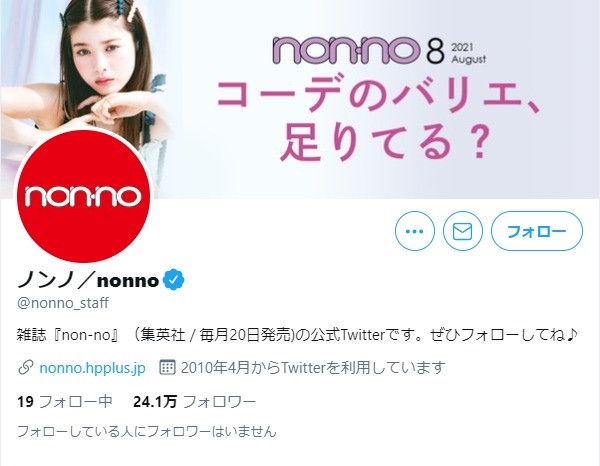Click the @nonno_staff handle text
The height and width of the screenshot is (466, 600).
[63, 303]
